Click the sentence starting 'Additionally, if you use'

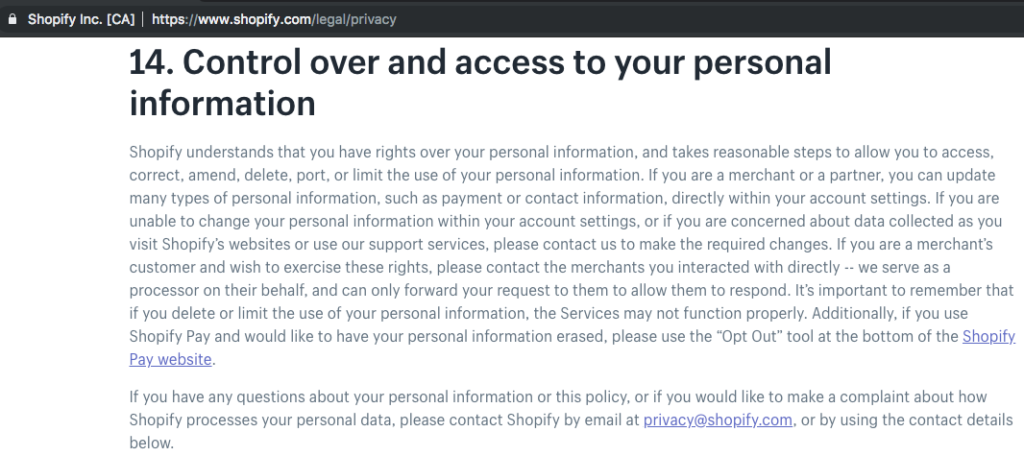point(572,336)
